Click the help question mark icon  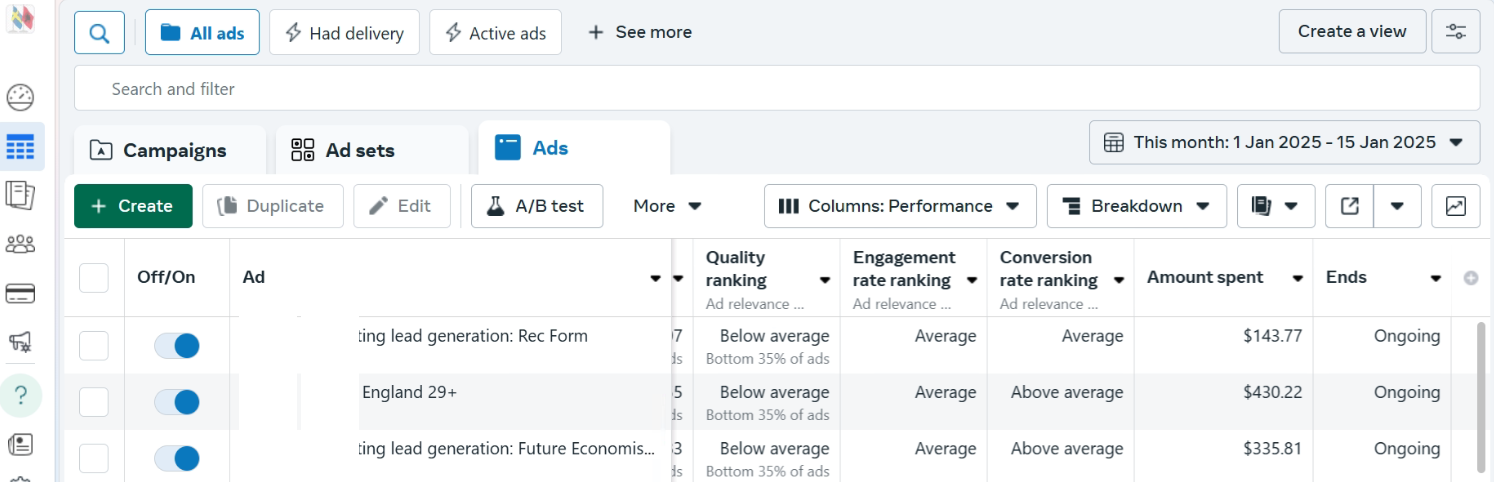[x=20, y=395]
